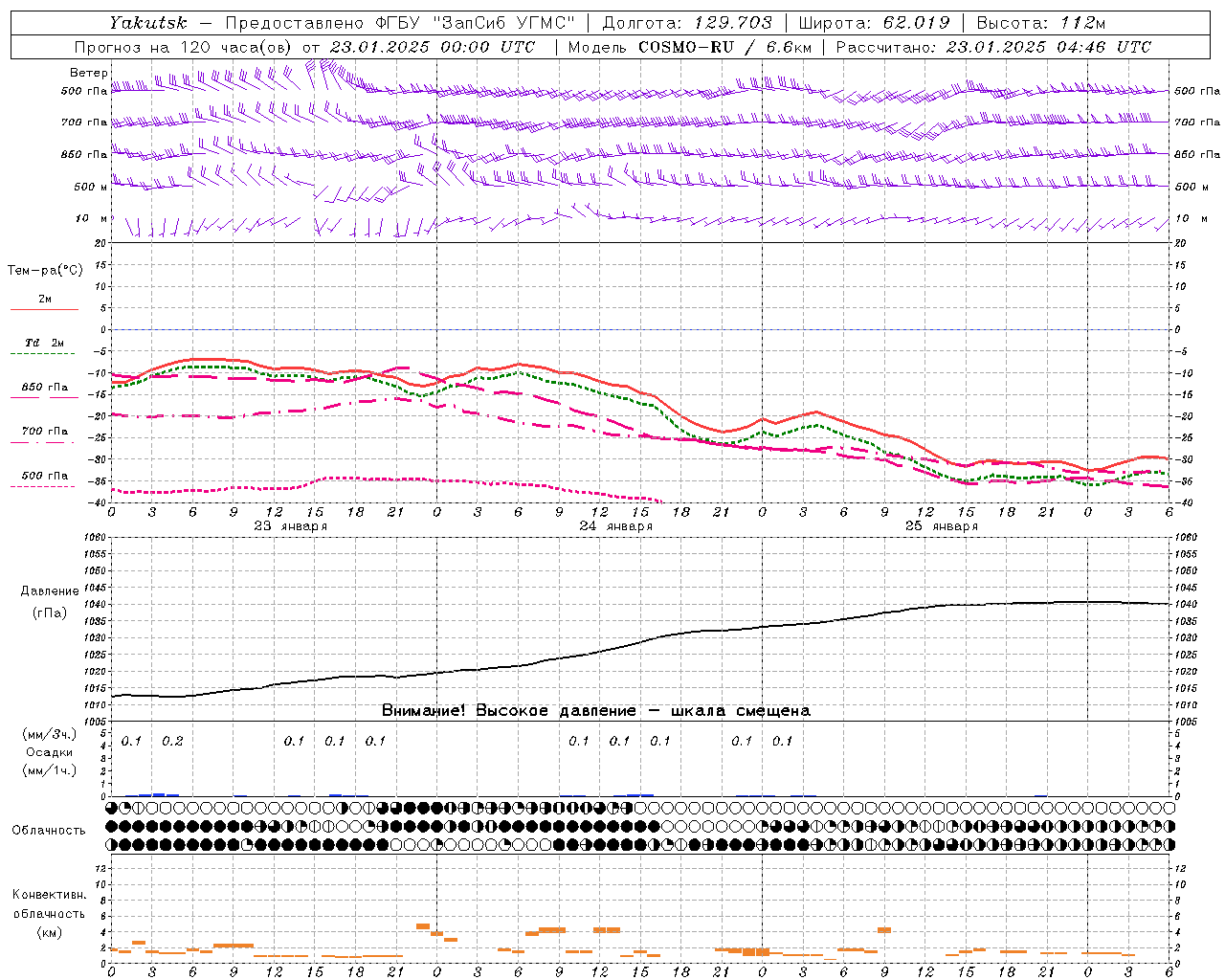
Task: Click the Ветер wind panel label
Action: (88, 73)
